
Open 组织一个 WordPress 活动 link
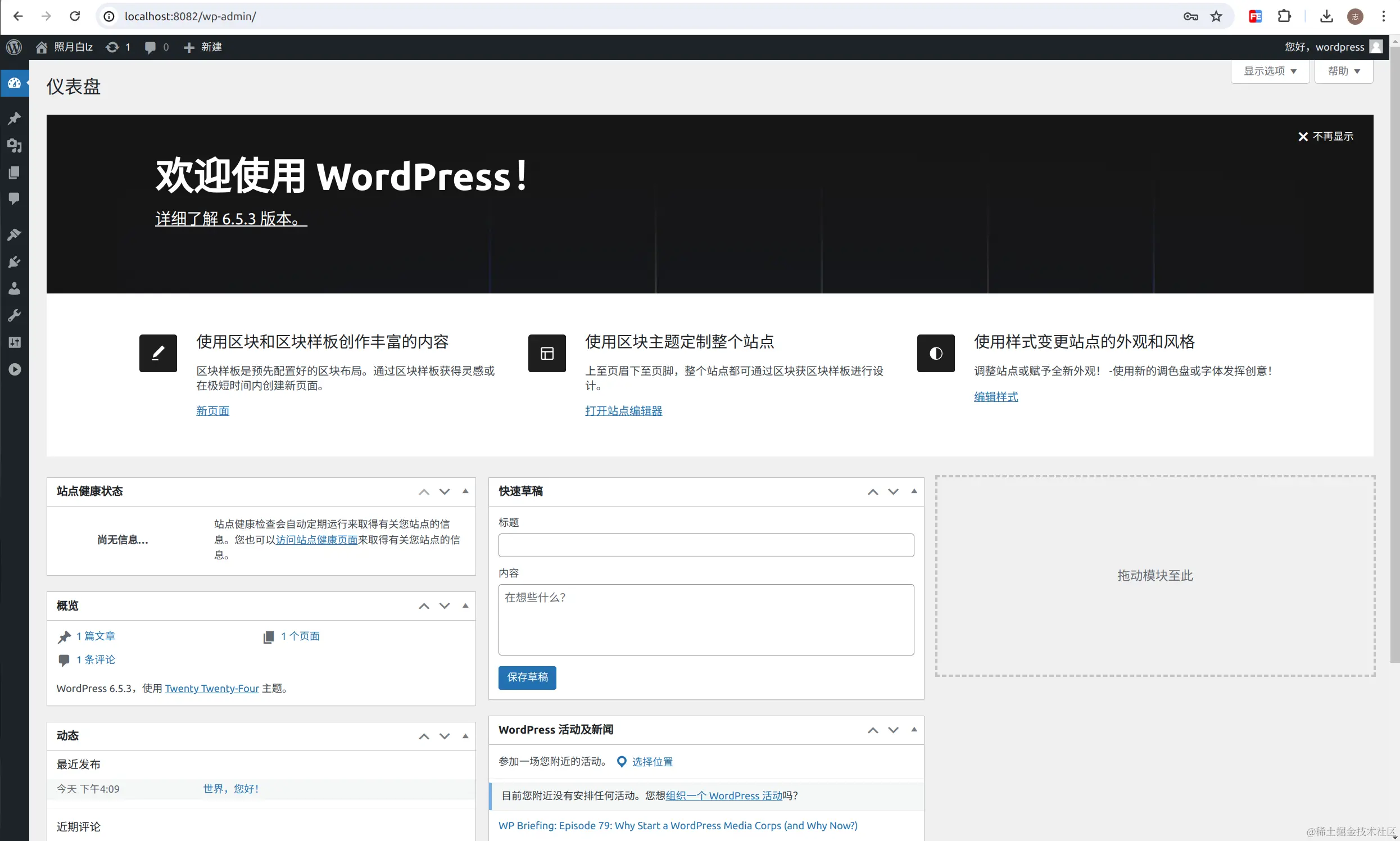tap(723, 795)
